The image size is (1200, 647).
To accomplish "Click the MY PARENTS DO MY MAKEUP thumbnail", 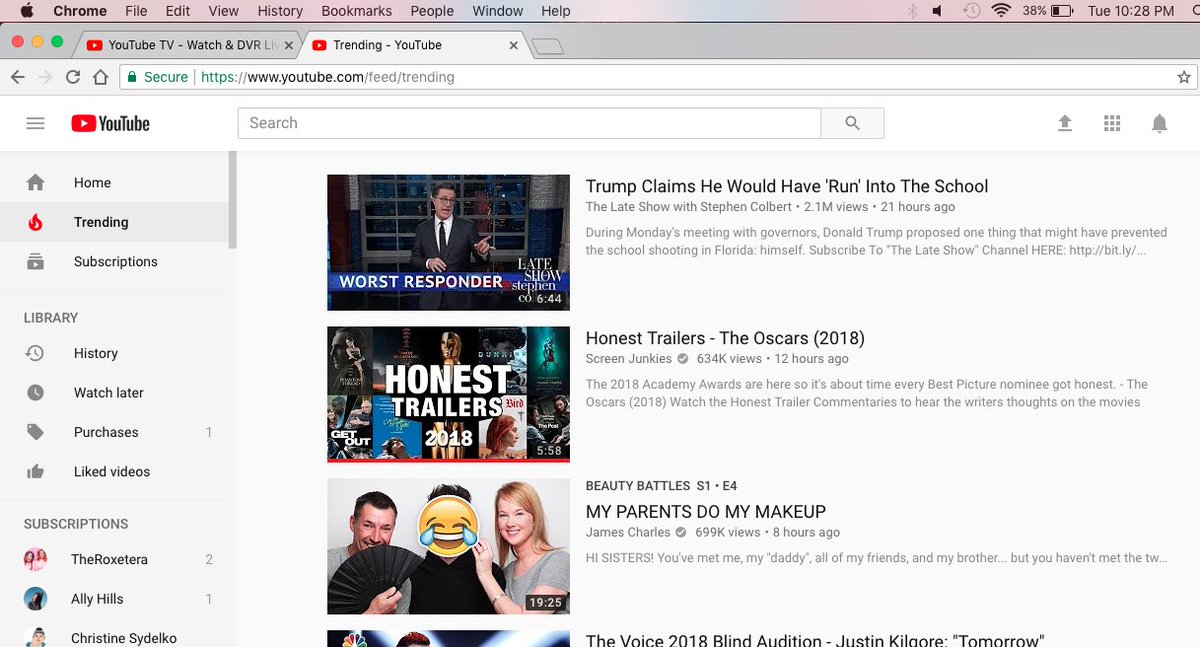I will coord(448,546).
